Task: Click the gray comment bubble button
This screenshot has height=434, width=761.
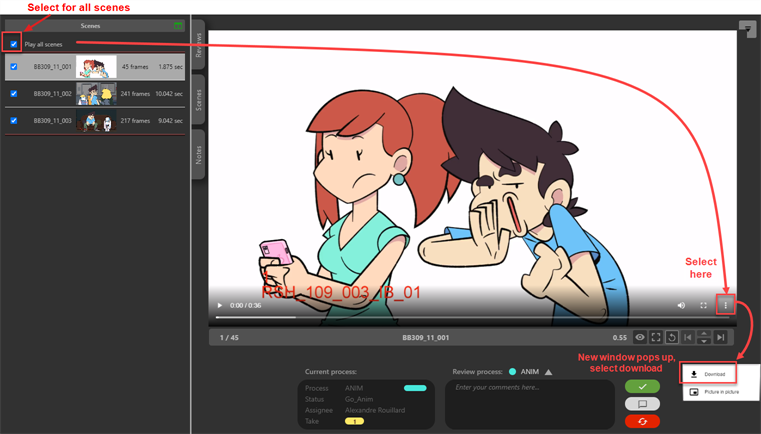Action: tap(643, 404)
